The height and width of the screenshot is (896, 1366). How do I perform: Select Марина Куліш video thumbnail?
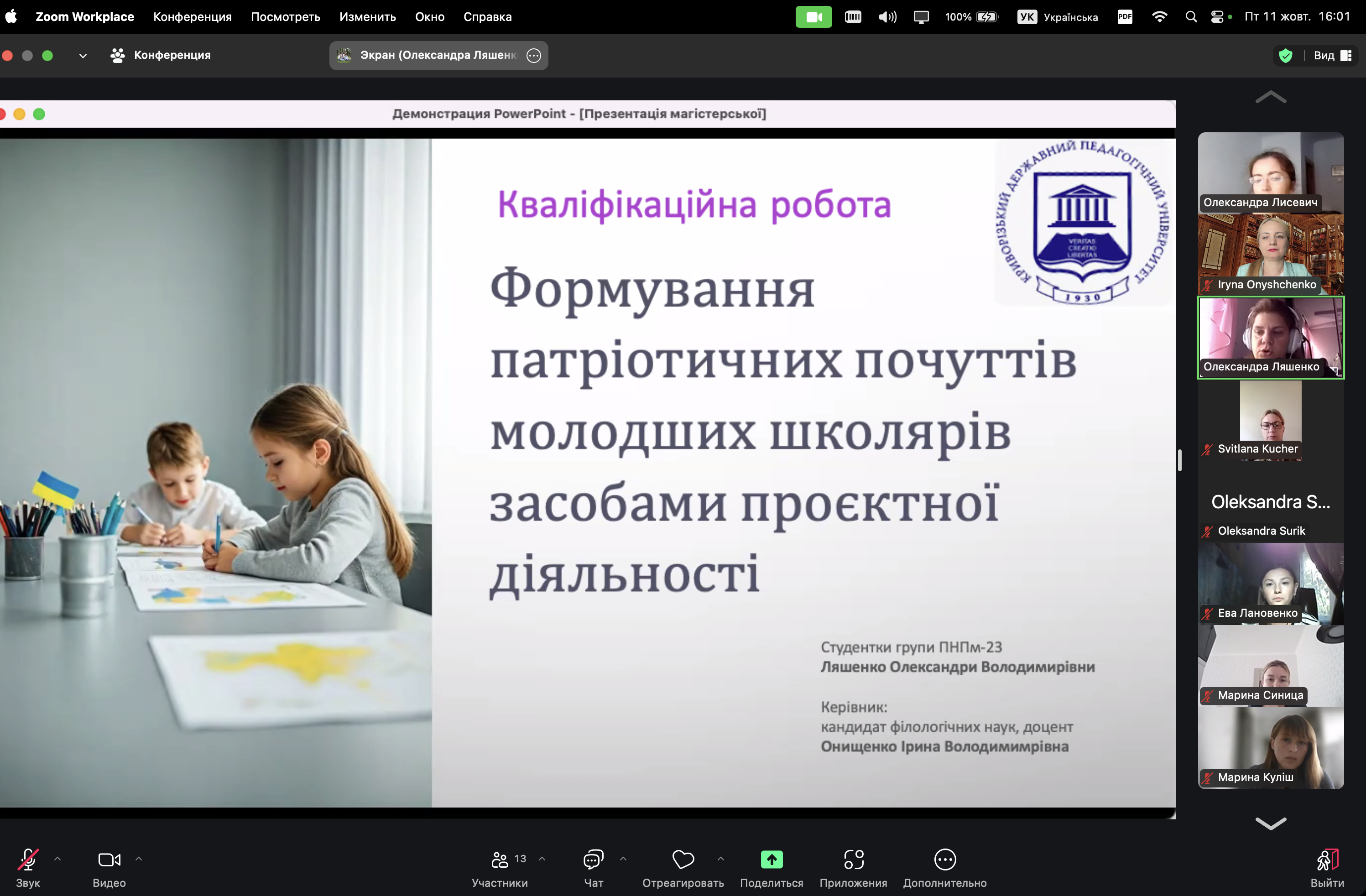pyautogui.click(x=1271, y=748)
